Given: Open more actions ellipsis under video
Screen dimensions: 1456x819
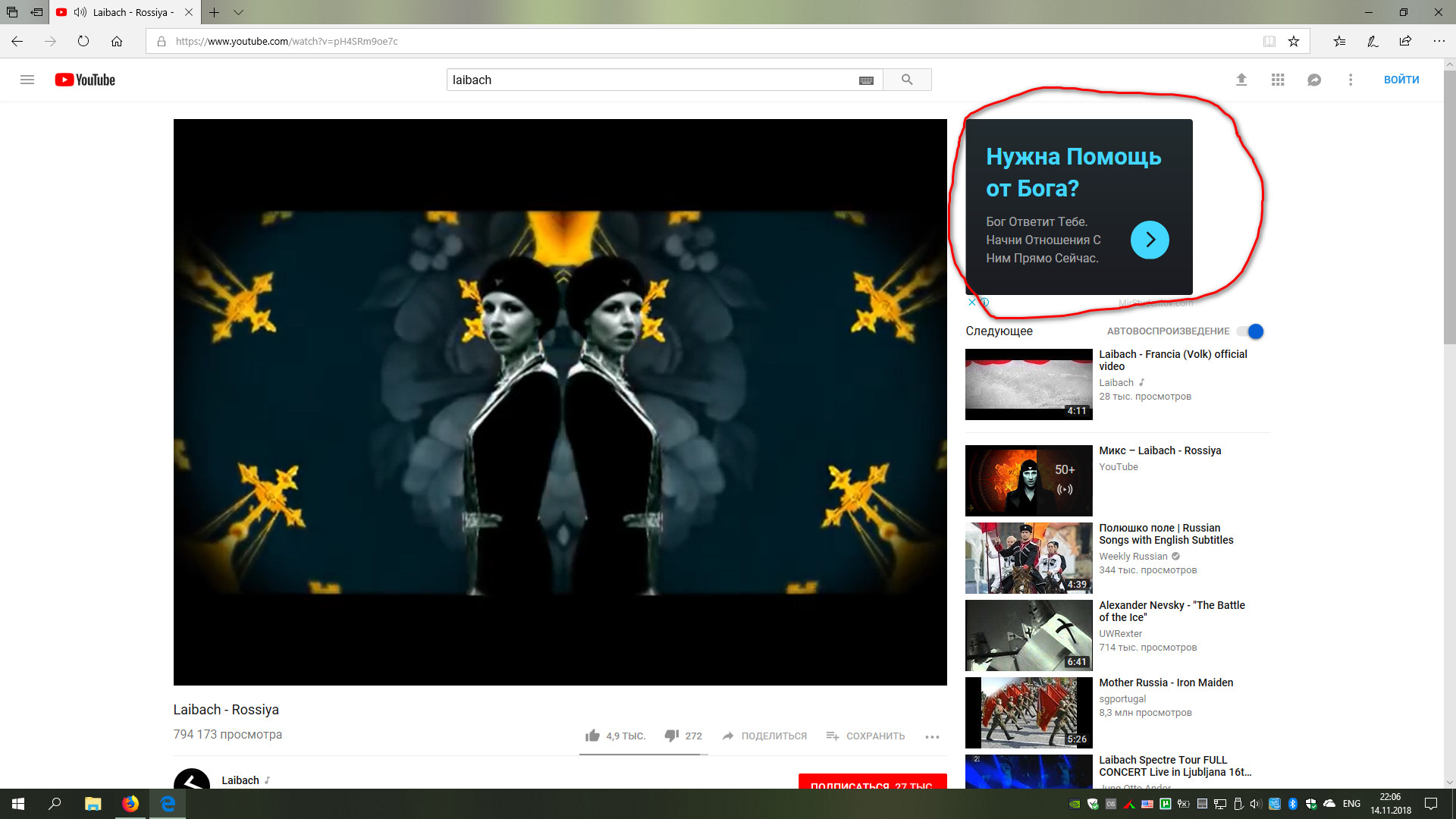Looking at the screenshot, I should [932, 736].
